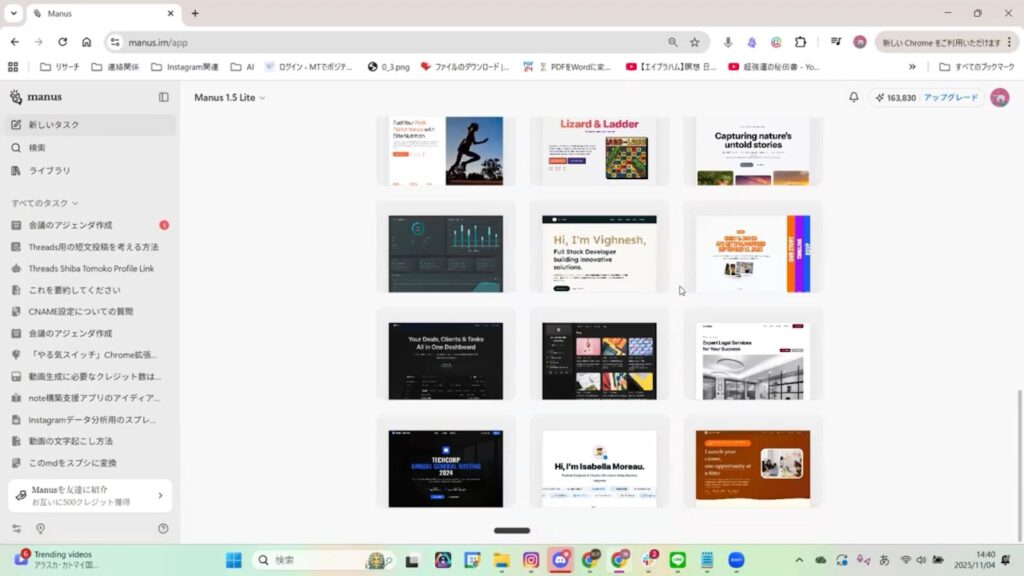Open the Lizard & Ladder thumbnail

599,148
